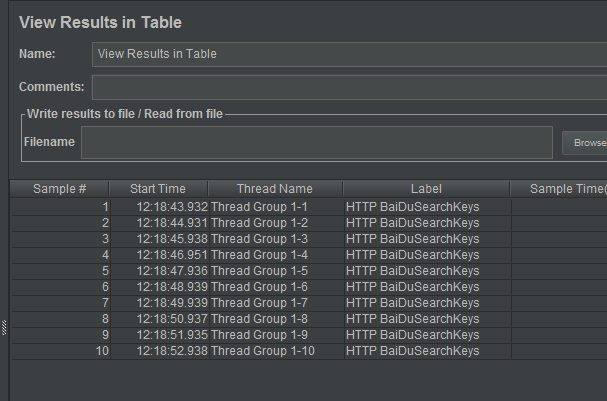This screenshot has height=401, width=607.
Task: Click the Filename text field
Action: click(317, 142)
